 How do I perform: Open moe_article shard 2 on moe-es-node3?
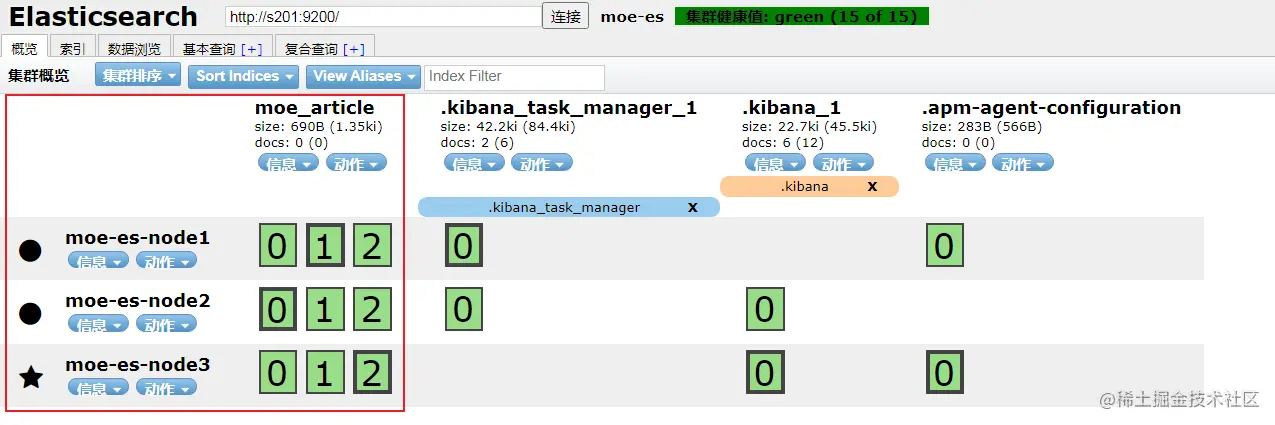372,373
